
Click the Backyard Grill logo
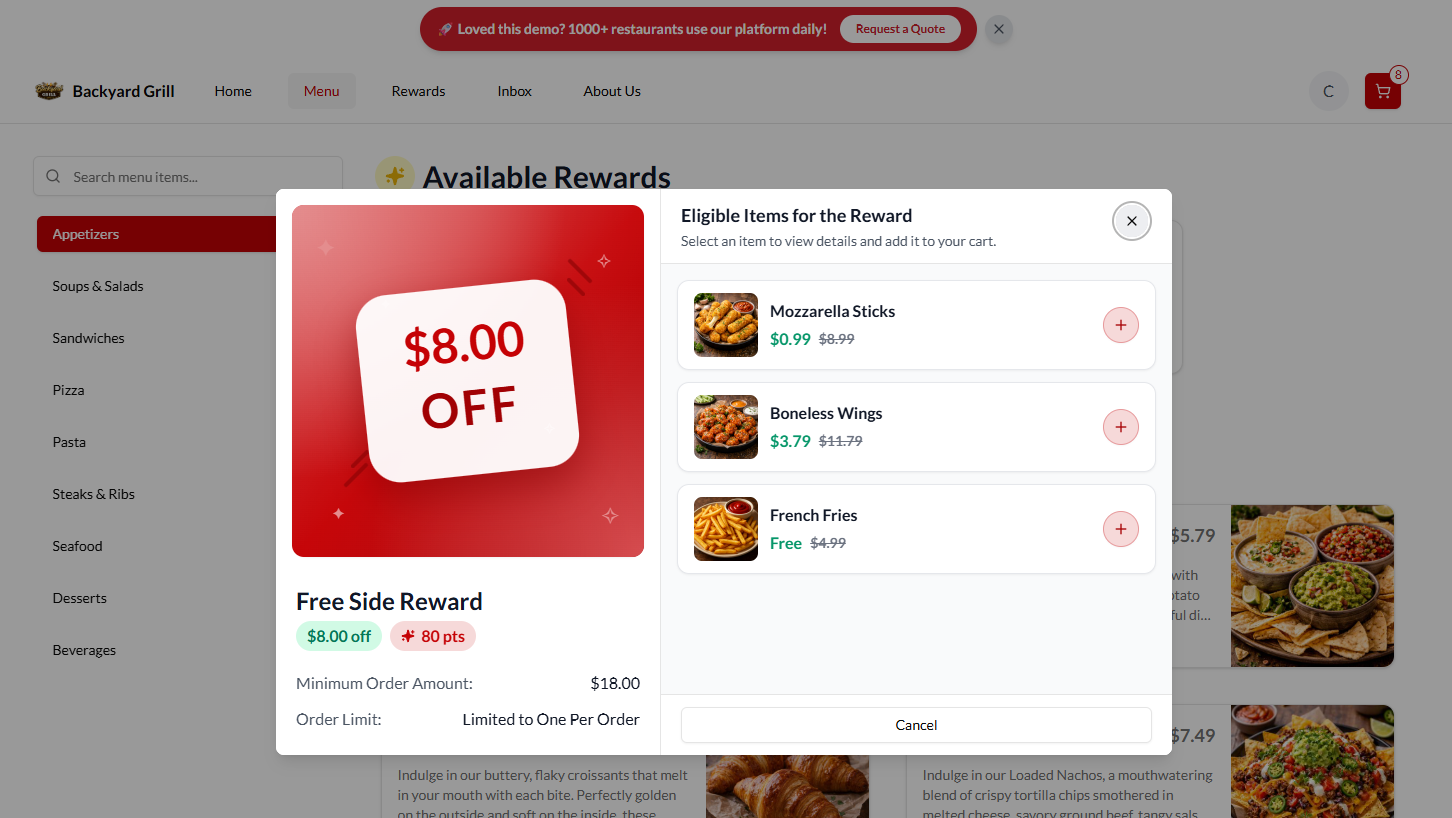(x=105, y=91)
